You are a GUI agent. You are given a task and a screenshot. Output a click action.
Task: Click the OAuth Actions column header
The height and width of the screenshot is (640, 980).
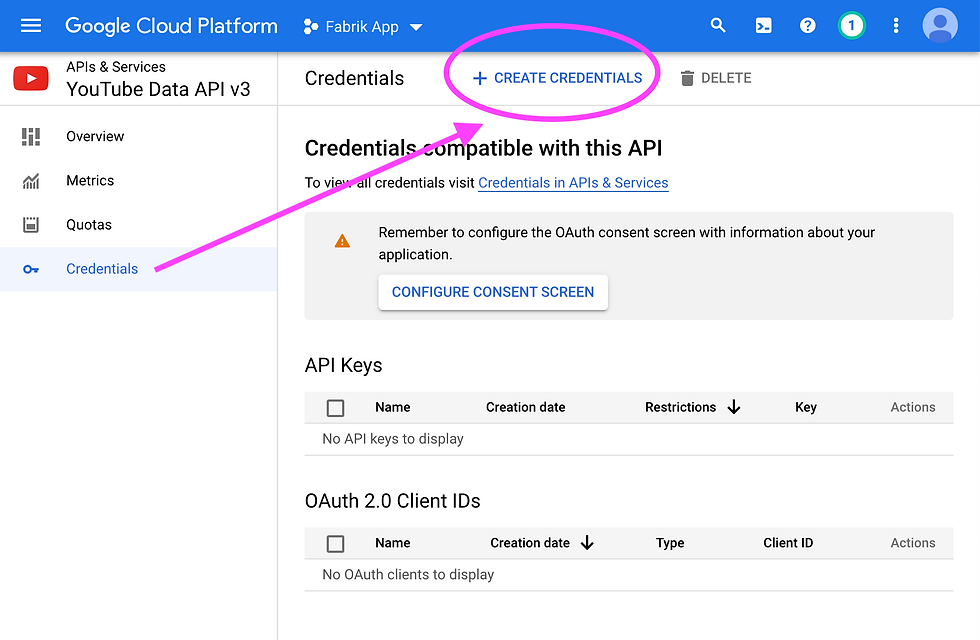912,543
